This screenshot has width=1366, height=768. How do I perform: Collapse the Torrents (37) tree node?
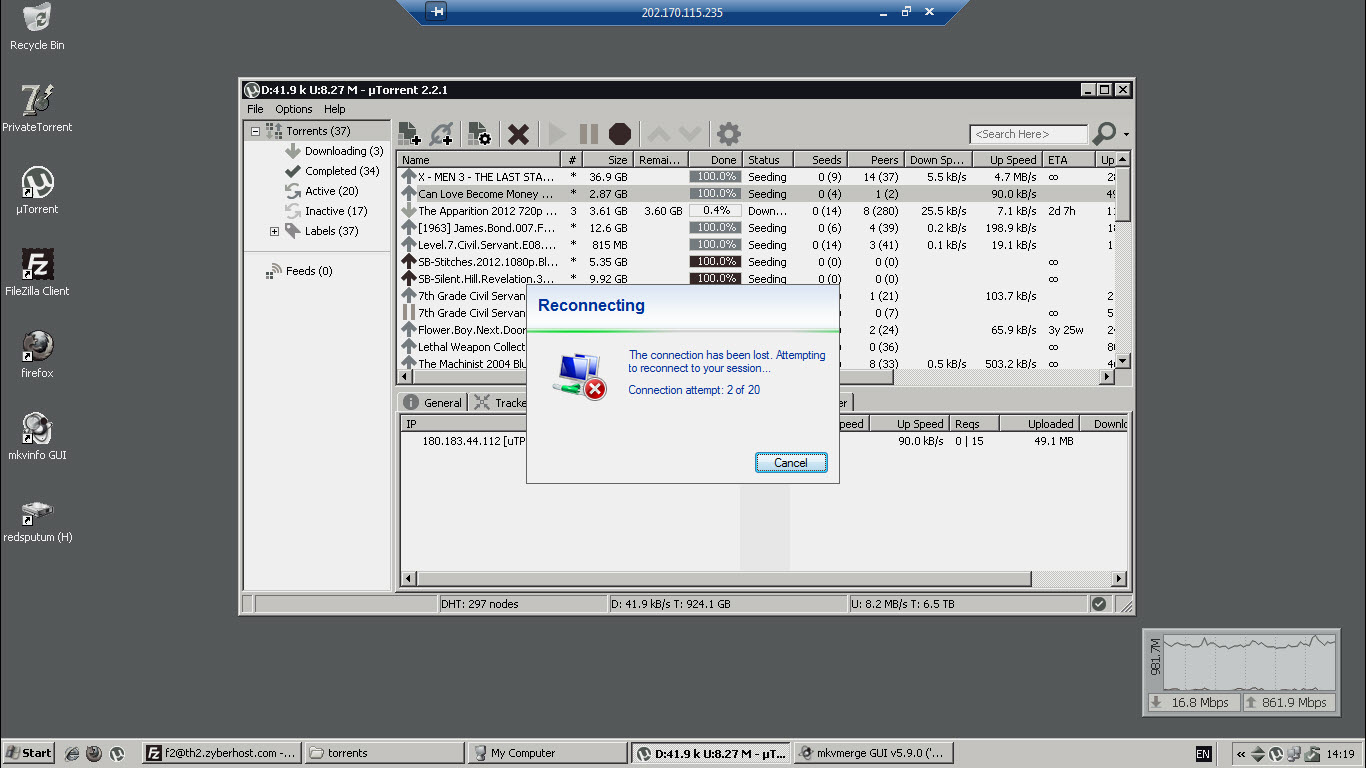pyautogui.click(x=255, y=131)
